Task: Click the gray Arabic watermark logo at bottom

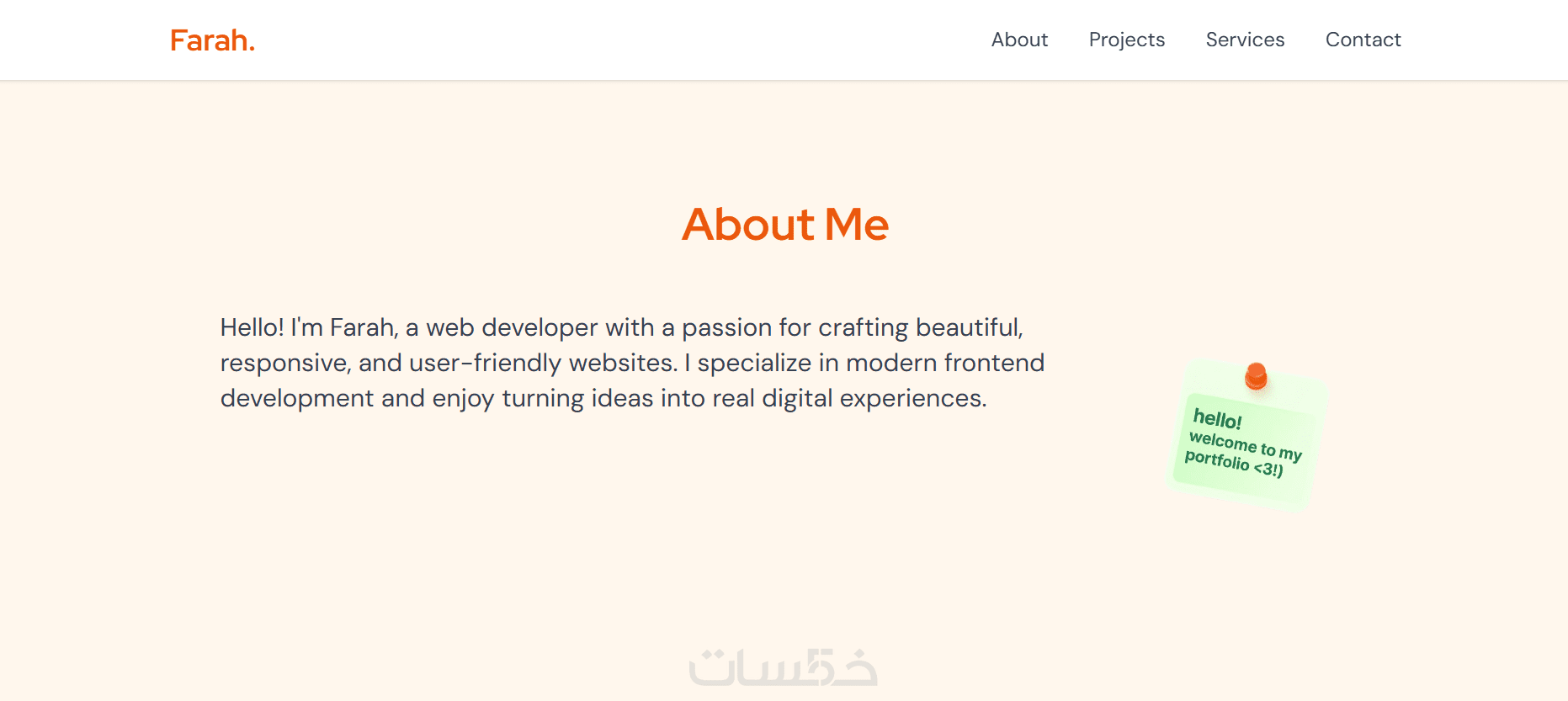Action: click(x=783, y=667)
